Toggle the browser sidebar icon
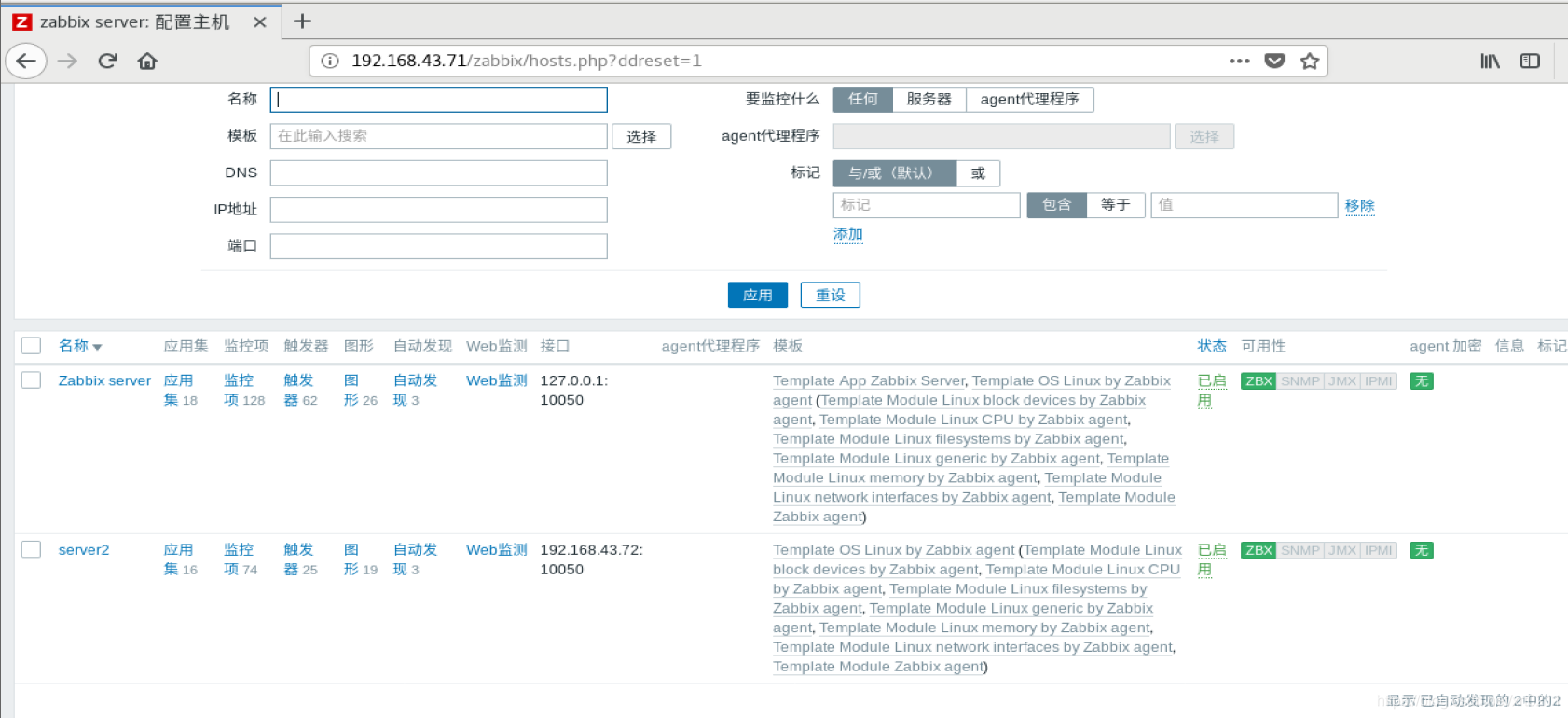Viewport: 1568px width, 718px height. (1530, 62)
